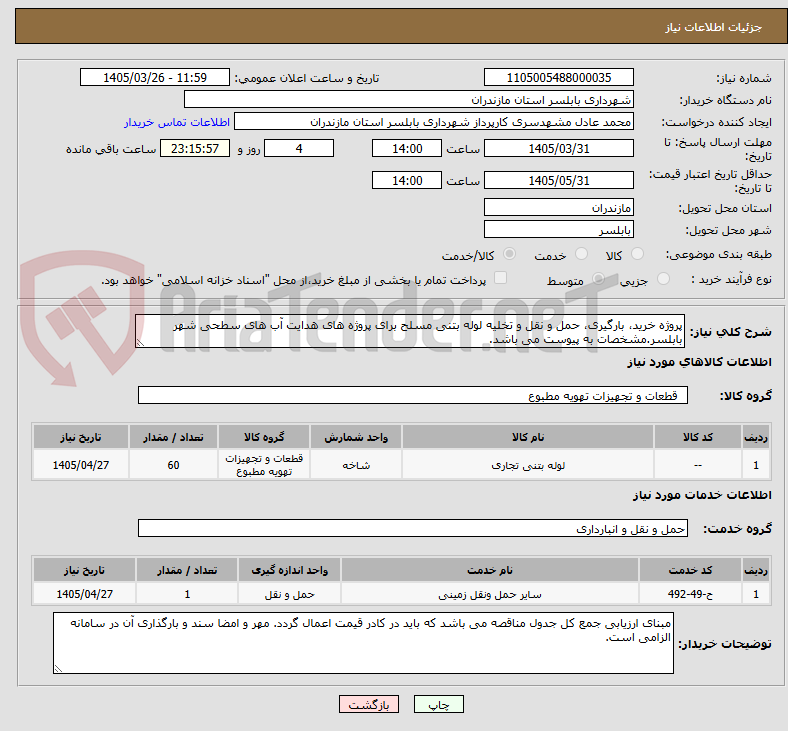This screenshot has width=788, height=731.
Task: Click the general need description text area
Action: [410, 332]
